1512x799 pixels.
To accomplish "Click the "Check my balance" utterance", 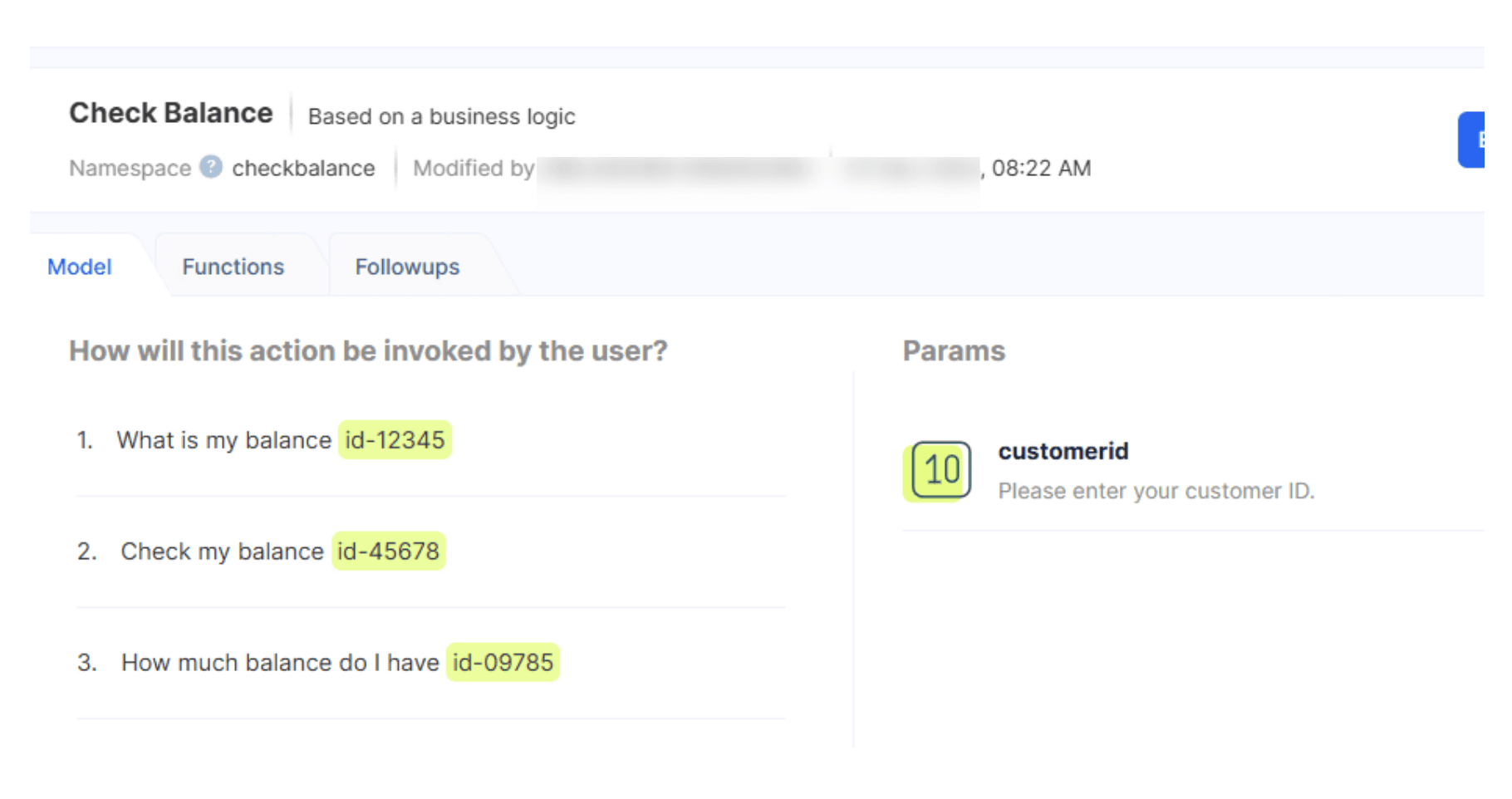I will click(222, 551).
